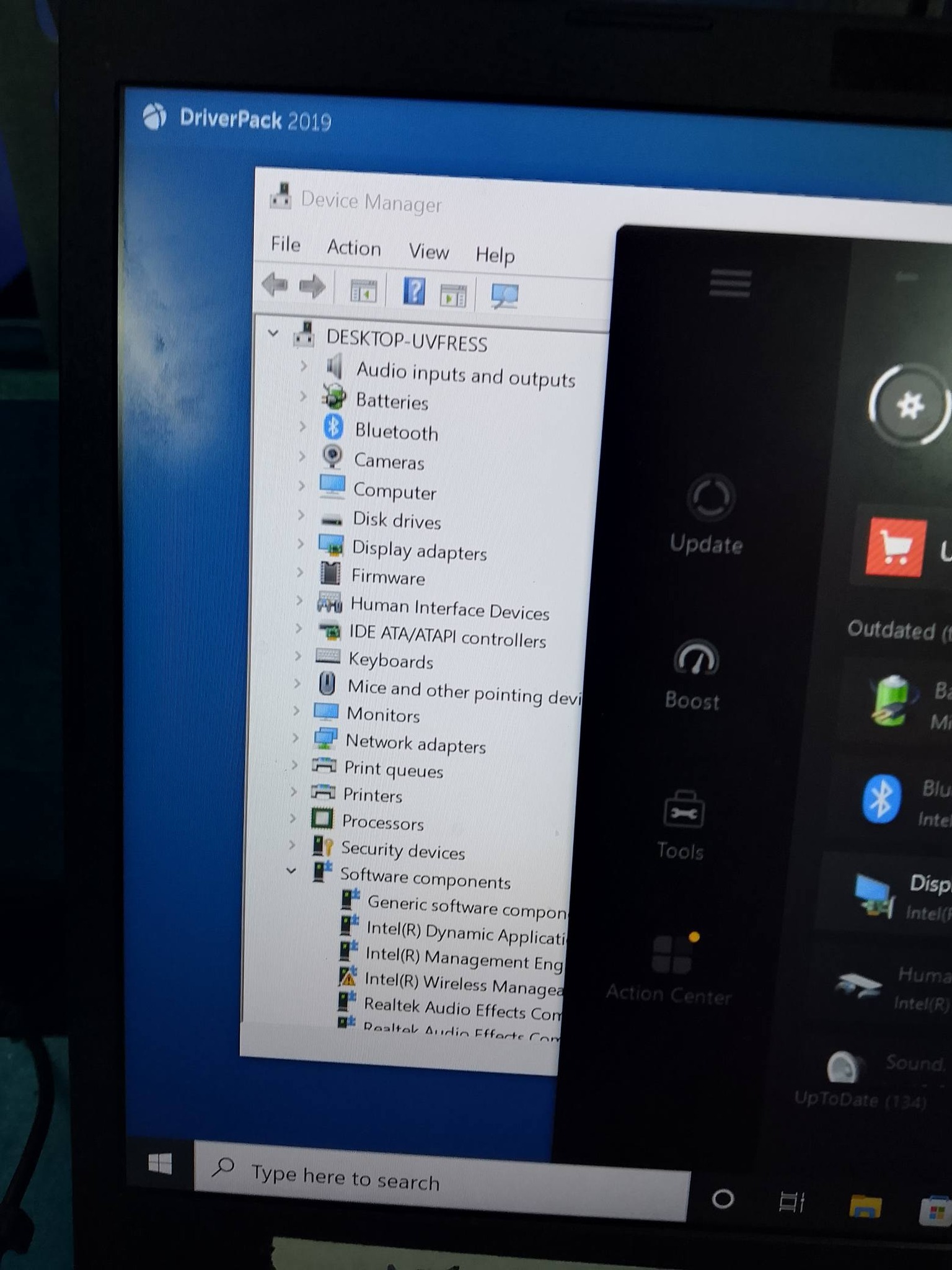Click the red shopping cart button
Image resolution: width=952 pixels, height=1270 pixels.
tap(897, 548)
